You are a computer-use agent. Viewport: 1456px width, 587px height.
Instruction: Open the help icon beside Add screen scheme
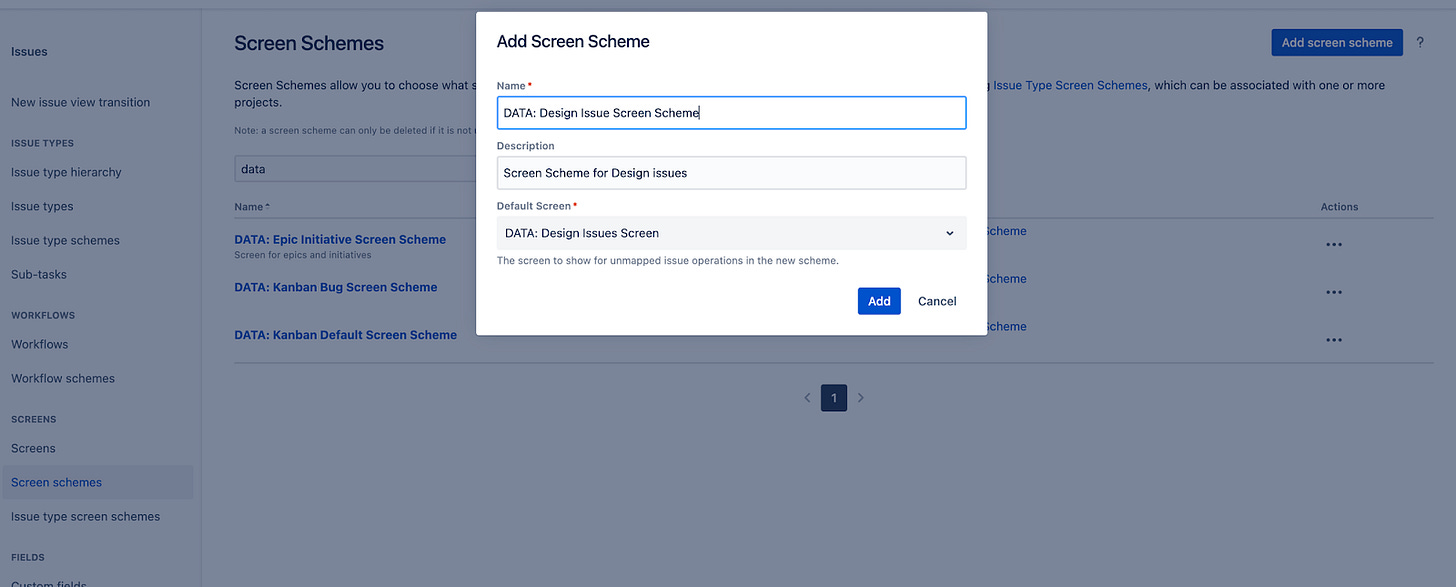pyautogui.click(x=1420, y=42)
